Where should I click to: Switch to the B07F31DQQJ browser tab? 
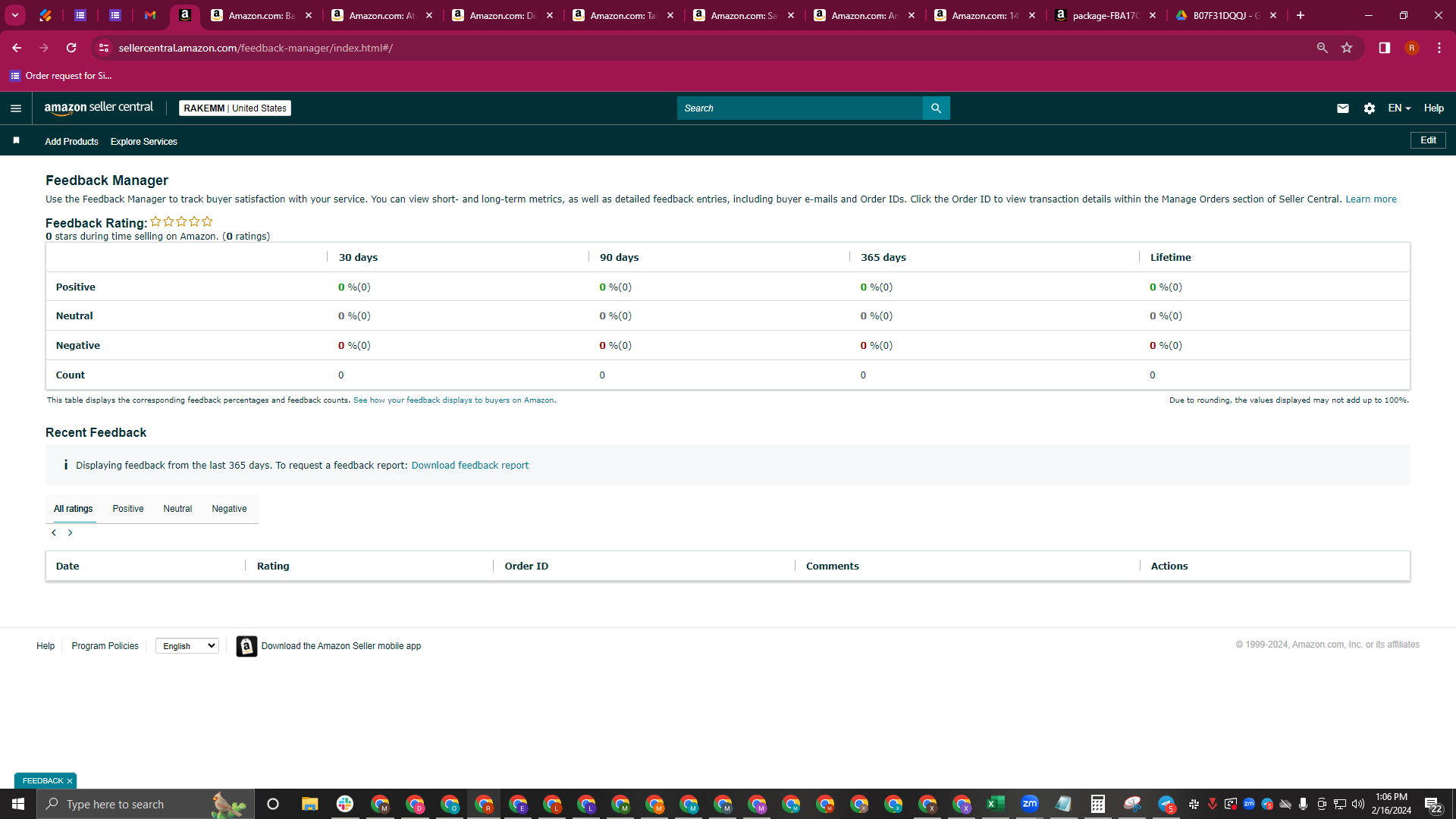coord(1225,15)
